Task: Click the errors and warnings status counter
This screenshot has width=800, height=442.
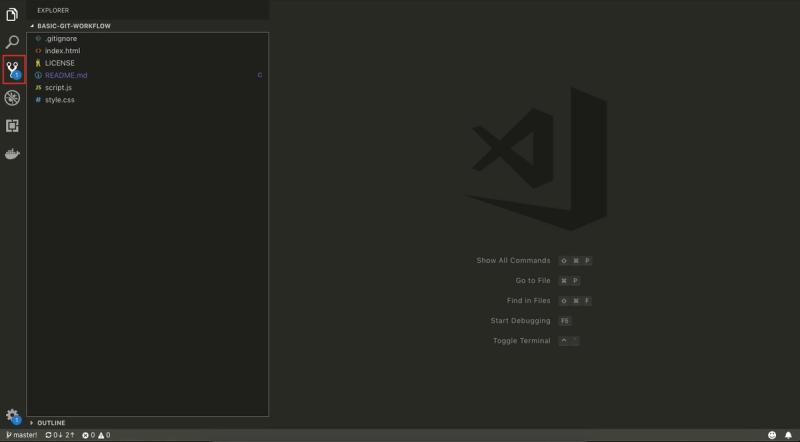Action: pyautogui.click(x=96, y=435)
